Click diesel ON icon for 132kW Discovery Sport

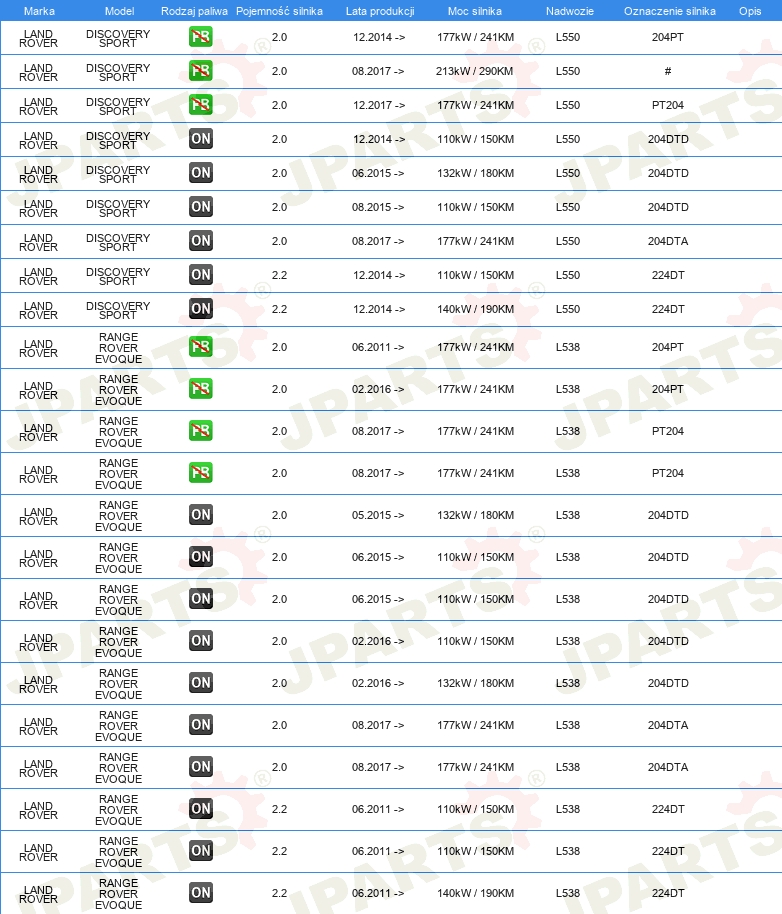point(200,173)
